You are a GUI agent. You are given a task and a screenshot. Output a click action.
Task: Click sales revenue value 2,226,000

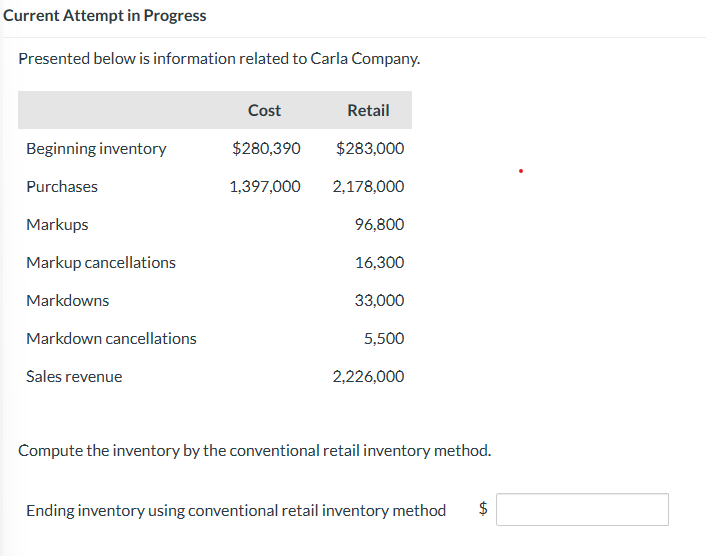pyautogui.click(x=368, y=376)
